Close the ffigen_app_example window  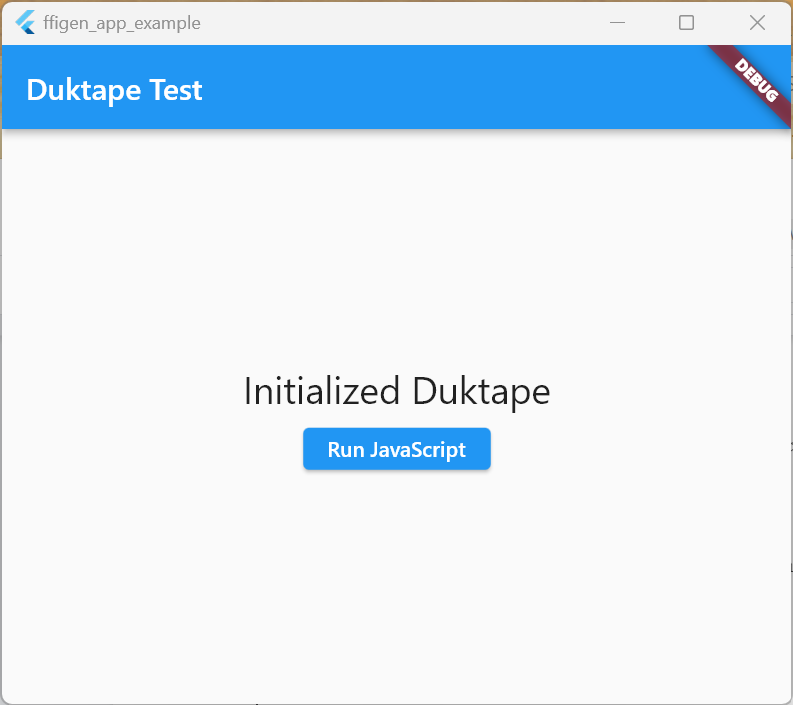tap(757, 22)
